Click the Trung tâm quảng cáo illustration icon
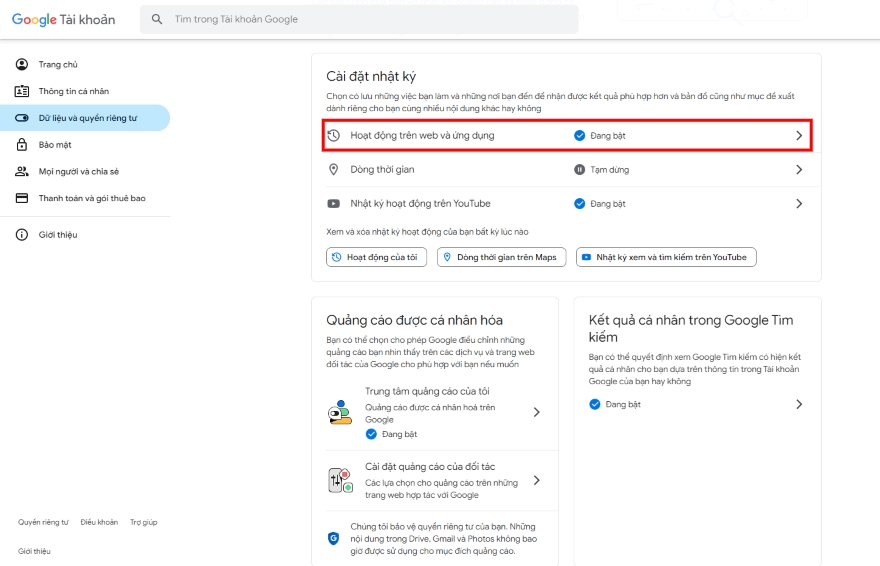Viewport: 880px width, 566px height. (x=340, y=411)
